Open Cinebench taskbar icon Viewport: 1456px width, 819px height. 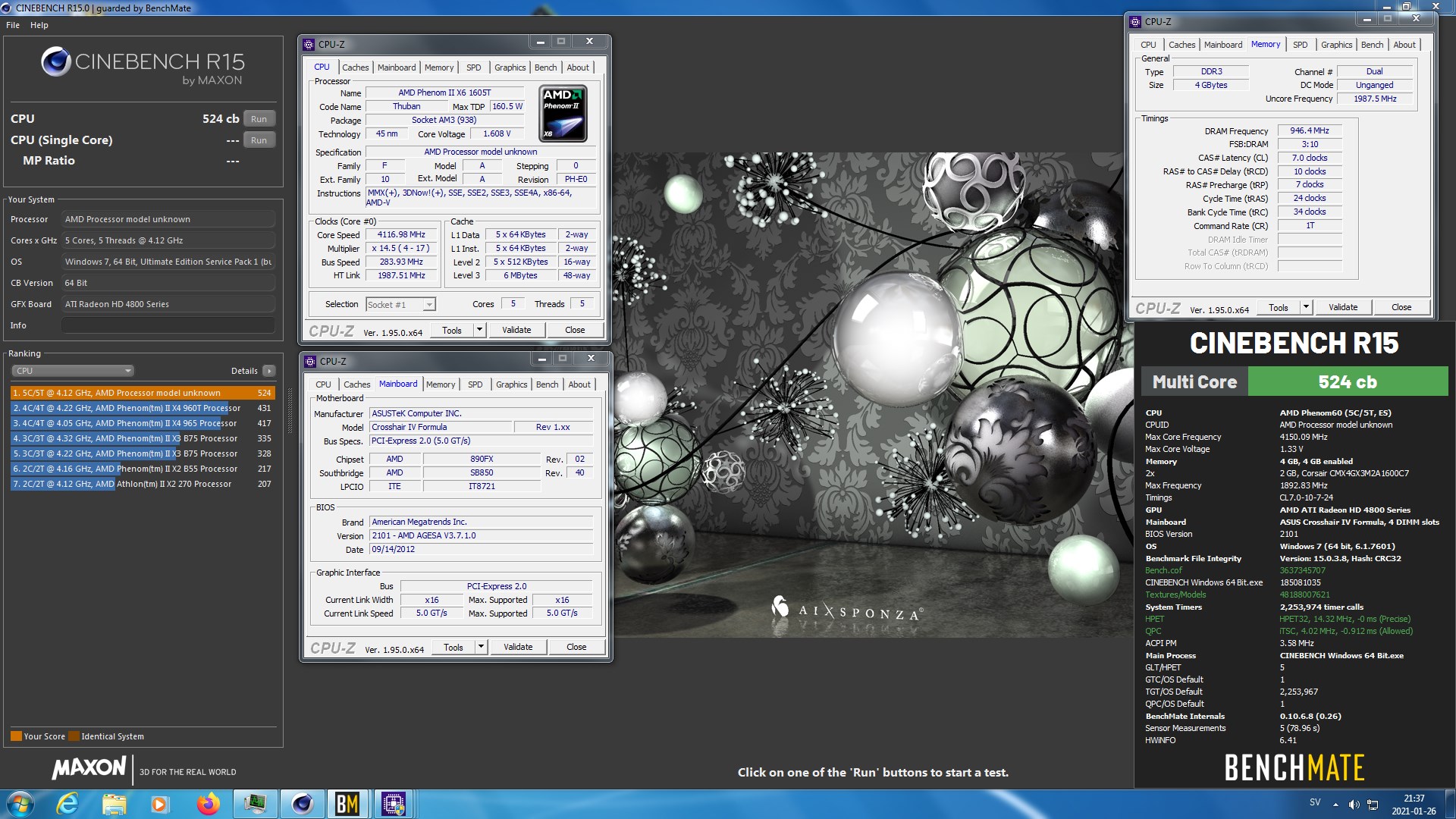click(x=302, y=804)
